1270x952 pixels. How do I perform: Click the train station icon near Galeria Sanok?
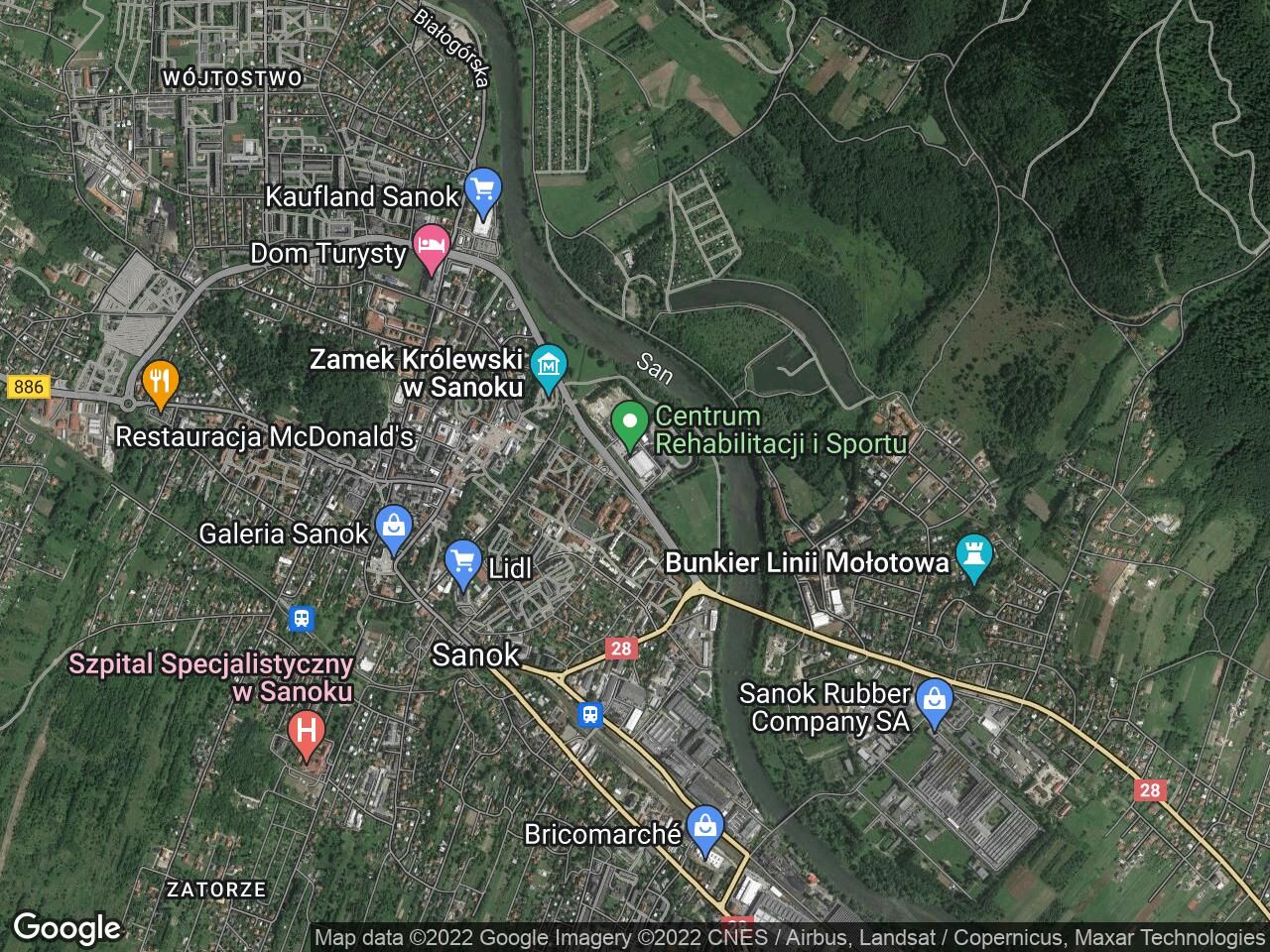pos(301,619)
